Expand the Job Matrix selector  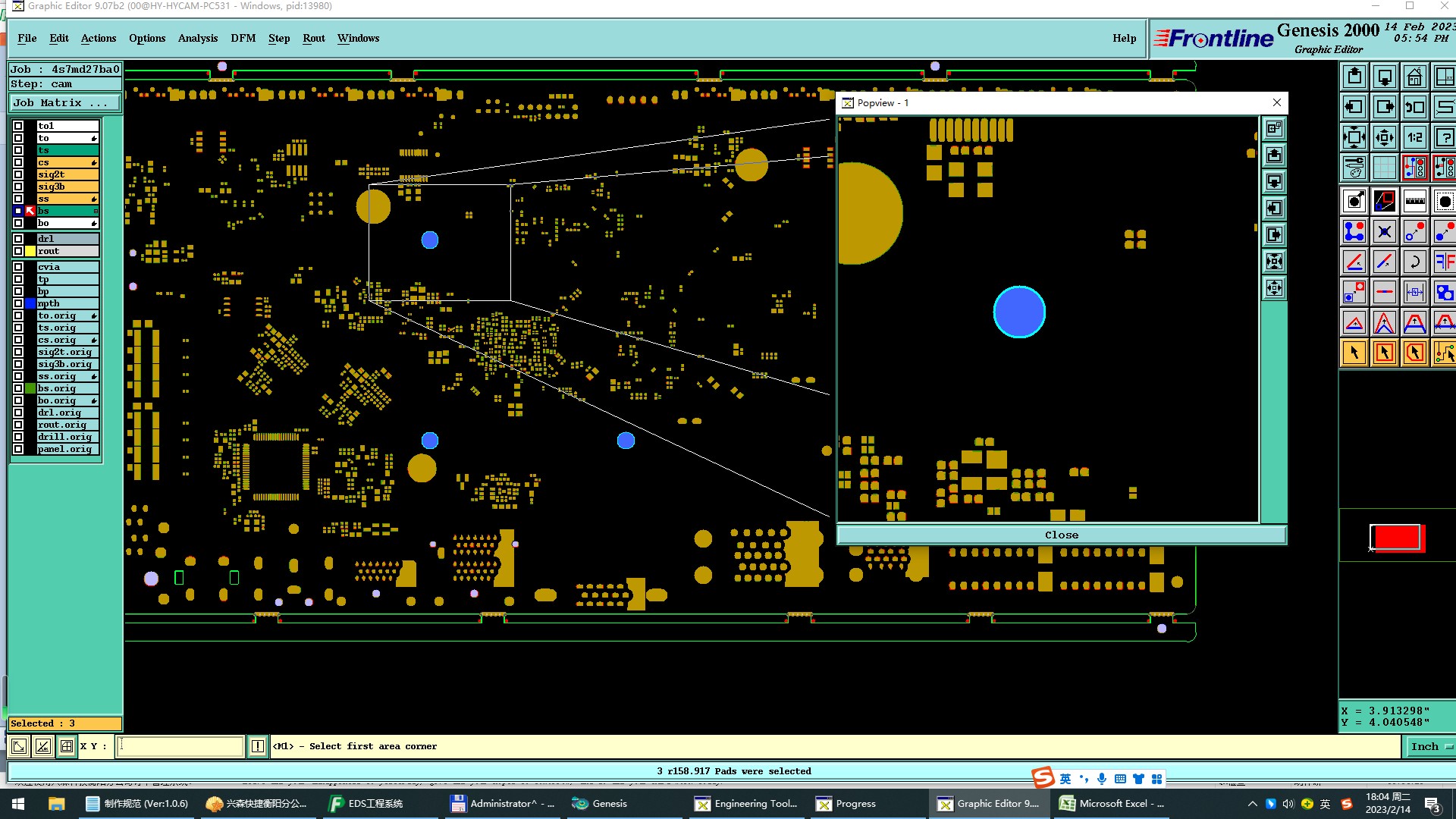64,103
